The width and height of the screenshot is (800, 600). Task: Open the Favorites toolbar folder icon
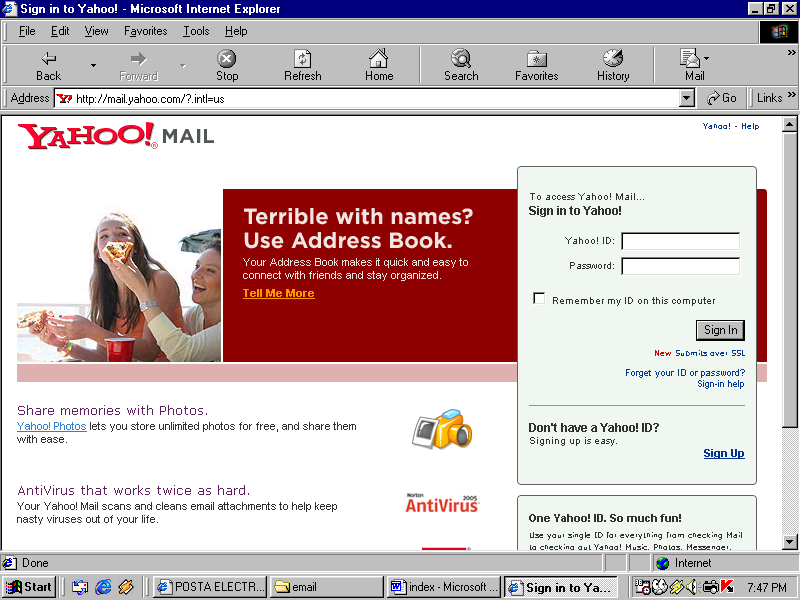click(536, 65)
